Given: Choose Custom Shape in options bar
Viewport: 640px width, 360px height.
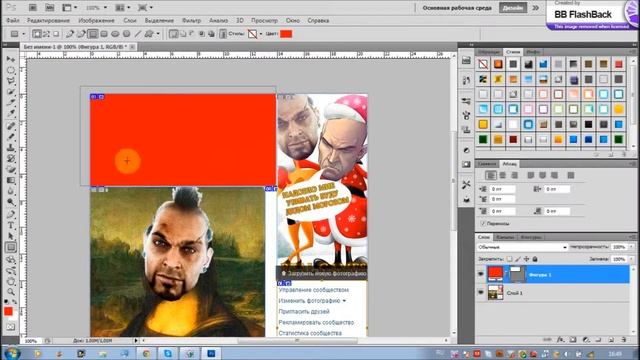Looking at the screenshot, I should point(149,34).
